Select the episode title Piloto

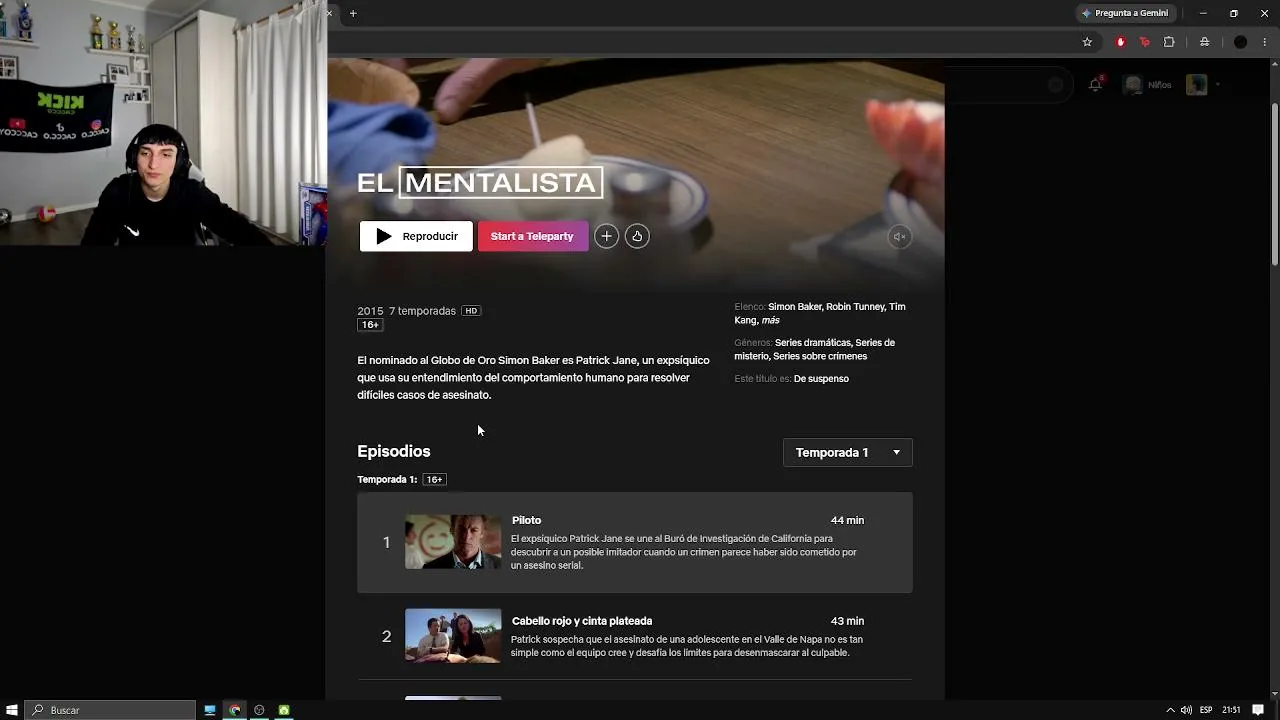(x=526, y=520)
